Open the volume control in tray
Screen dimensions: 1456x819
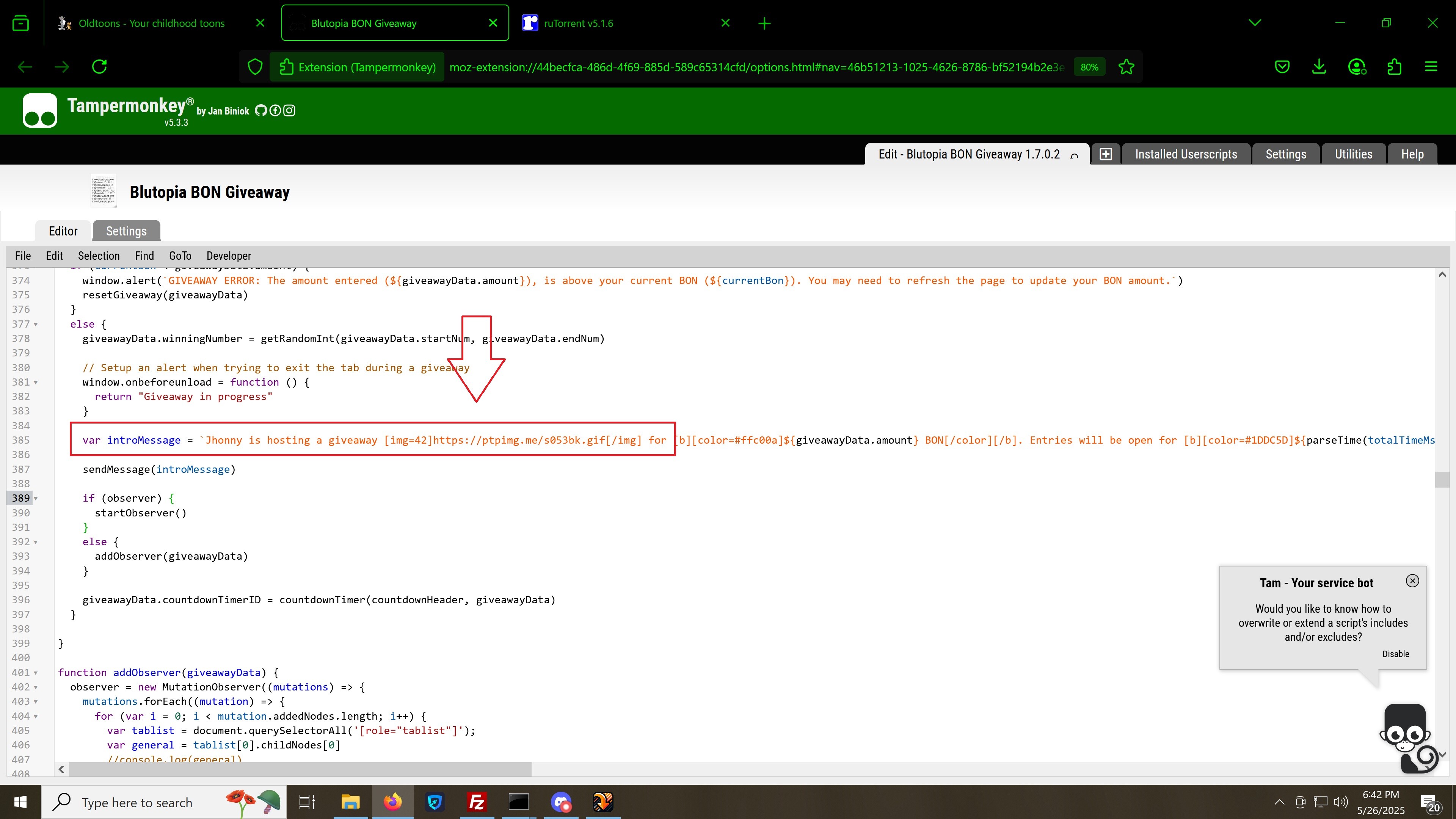point(1340,802)
